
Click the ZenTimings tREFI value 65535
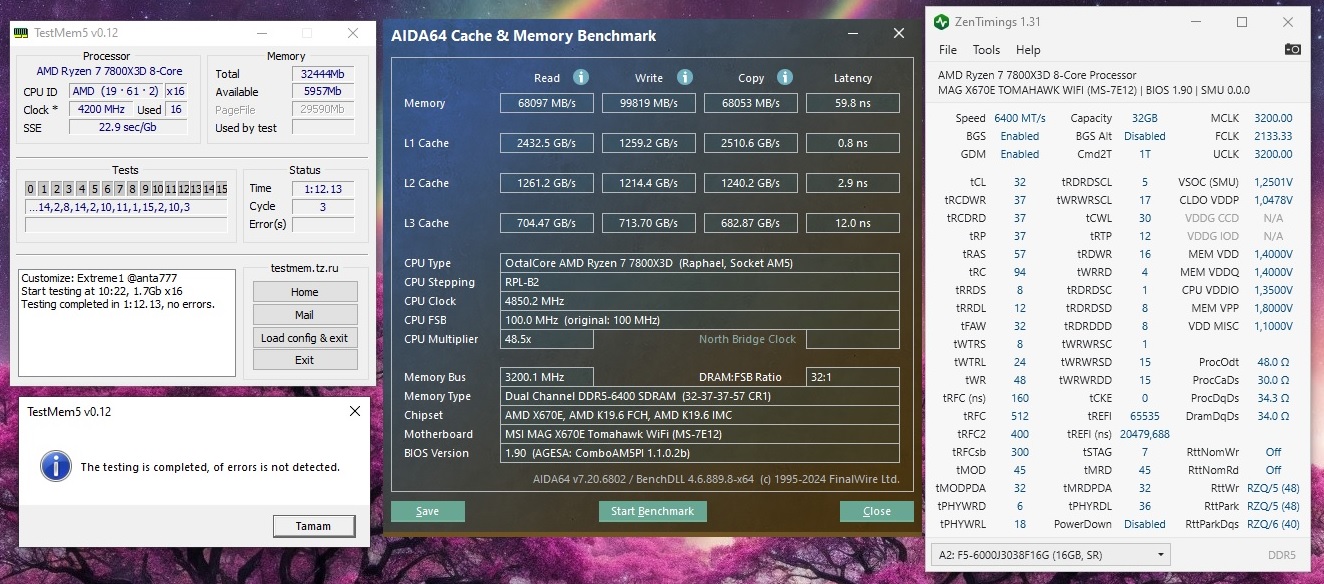tap(1146, 416)
